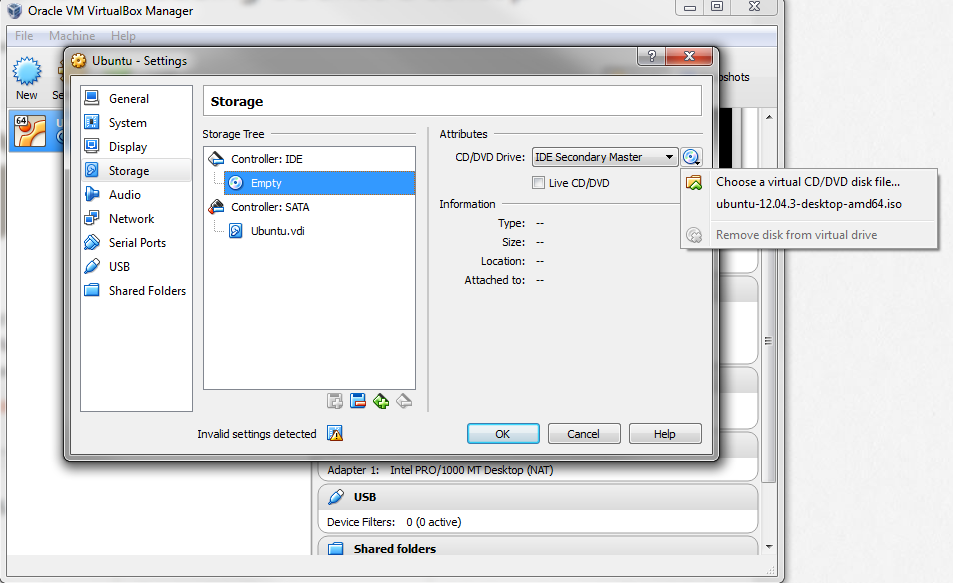Click the remove attachment icon

pos(404,401)
